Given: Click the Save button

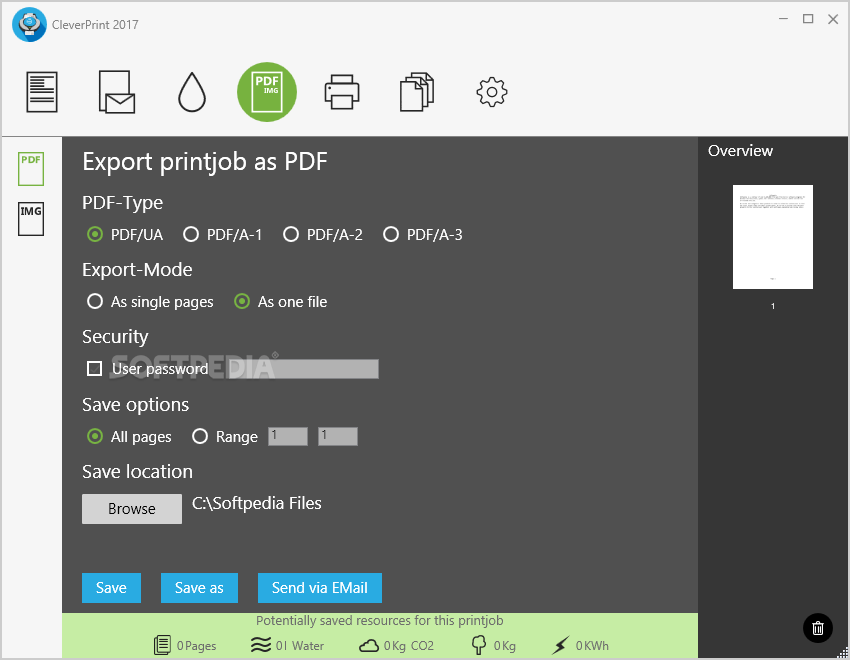Looking at the screenshot, I should coord(111,588).
